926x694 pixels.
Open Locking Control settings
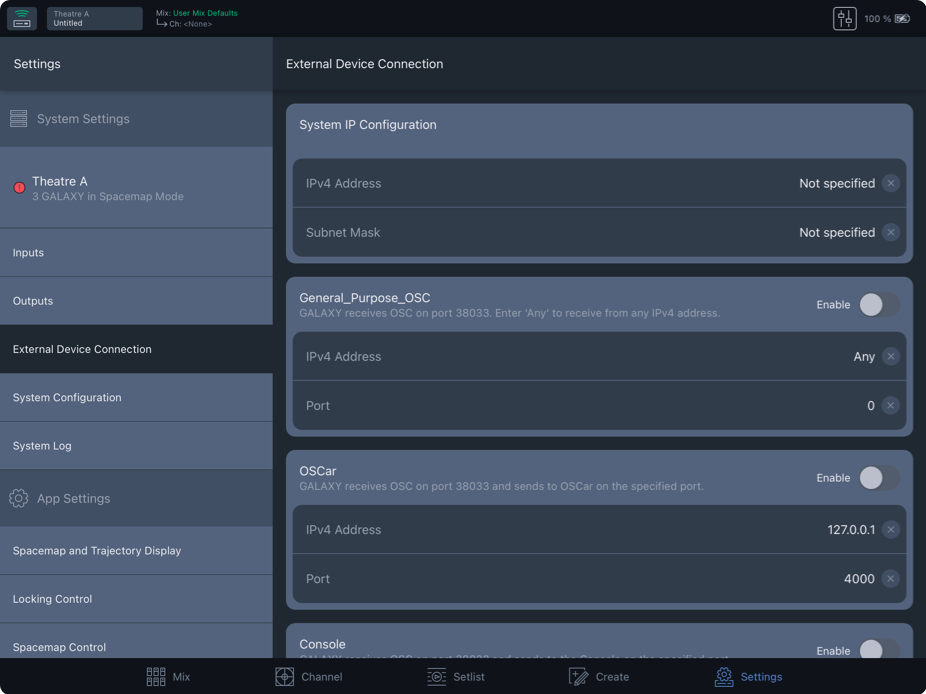[136, 599]
